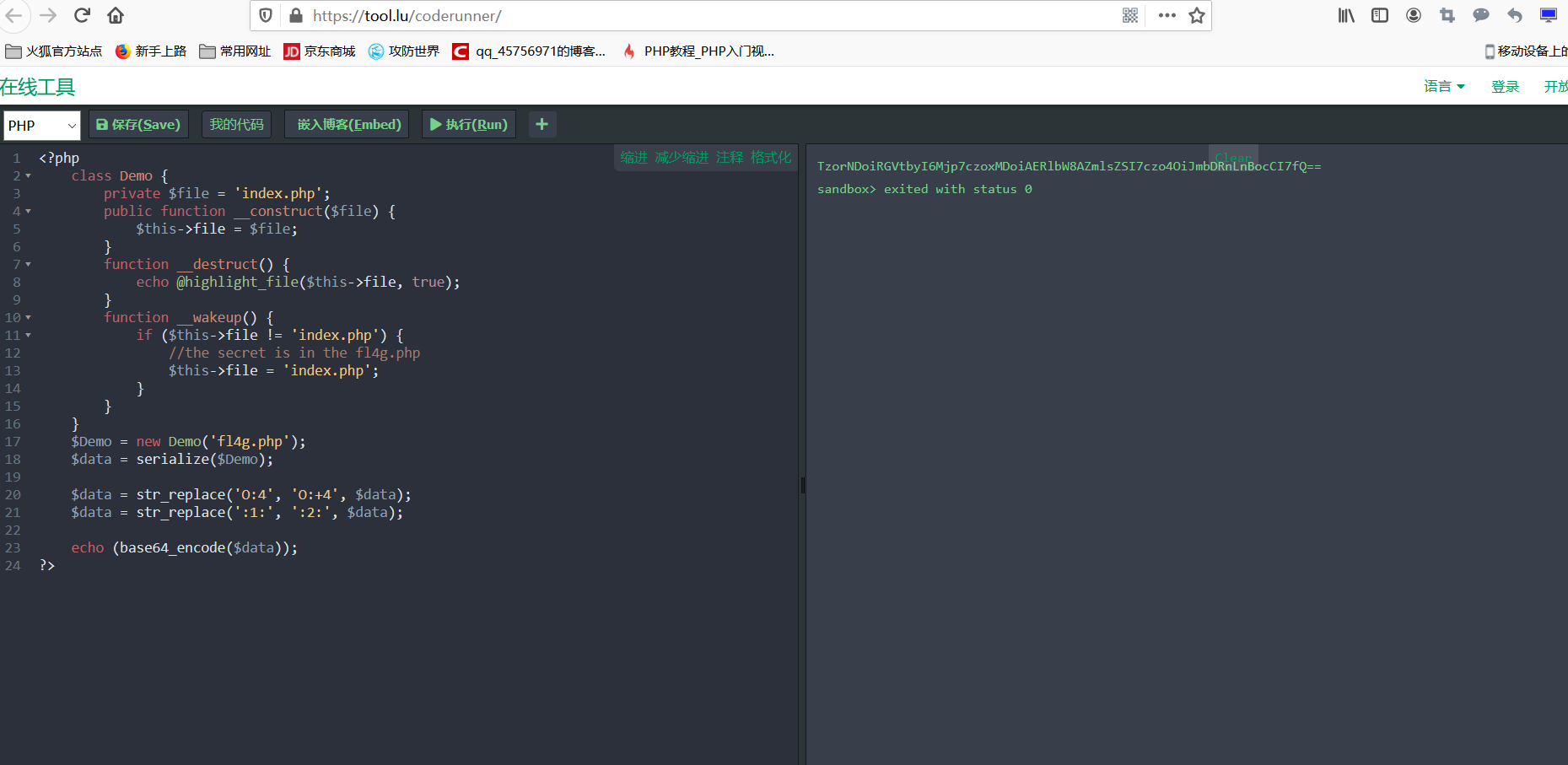Image resolution: width=1568 pixels, height=765 pixels.
Task: Click the 登录 login link
Action: pos(1505,86)
